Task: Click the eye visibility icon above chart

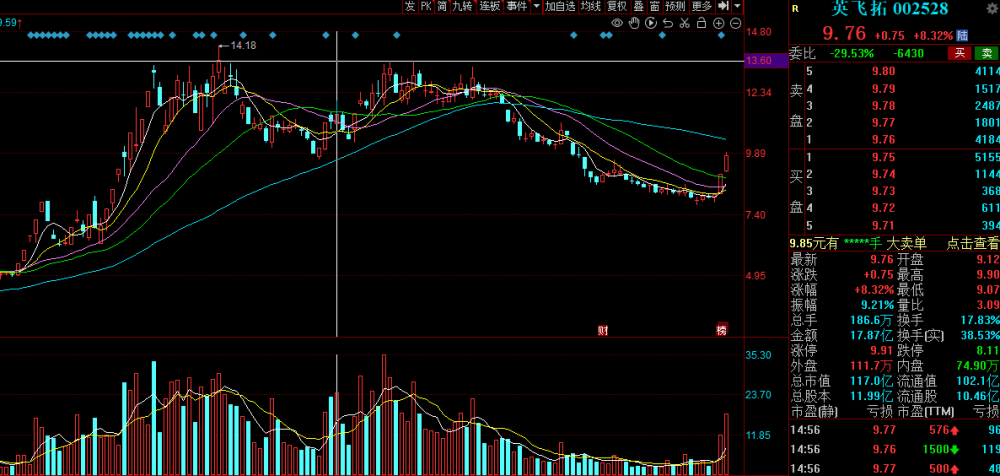Action: (x=617, y=22)
